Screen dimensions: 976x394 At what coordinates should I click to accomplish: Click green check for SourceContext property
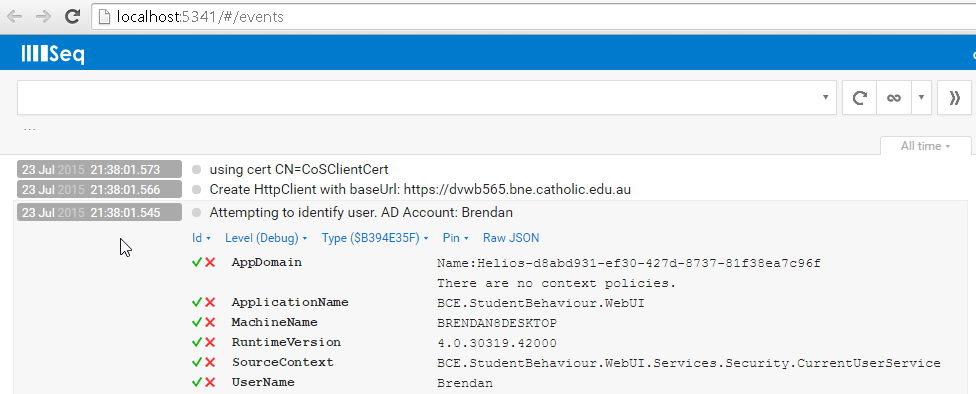pyautogui.click(x=197, y=362)
